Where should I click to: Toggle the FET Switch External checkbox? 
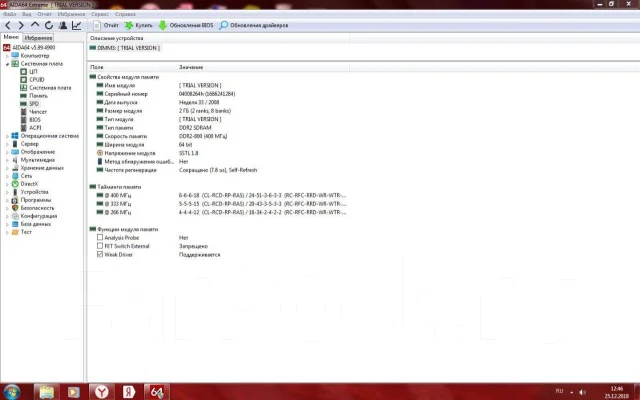(100, 246)
